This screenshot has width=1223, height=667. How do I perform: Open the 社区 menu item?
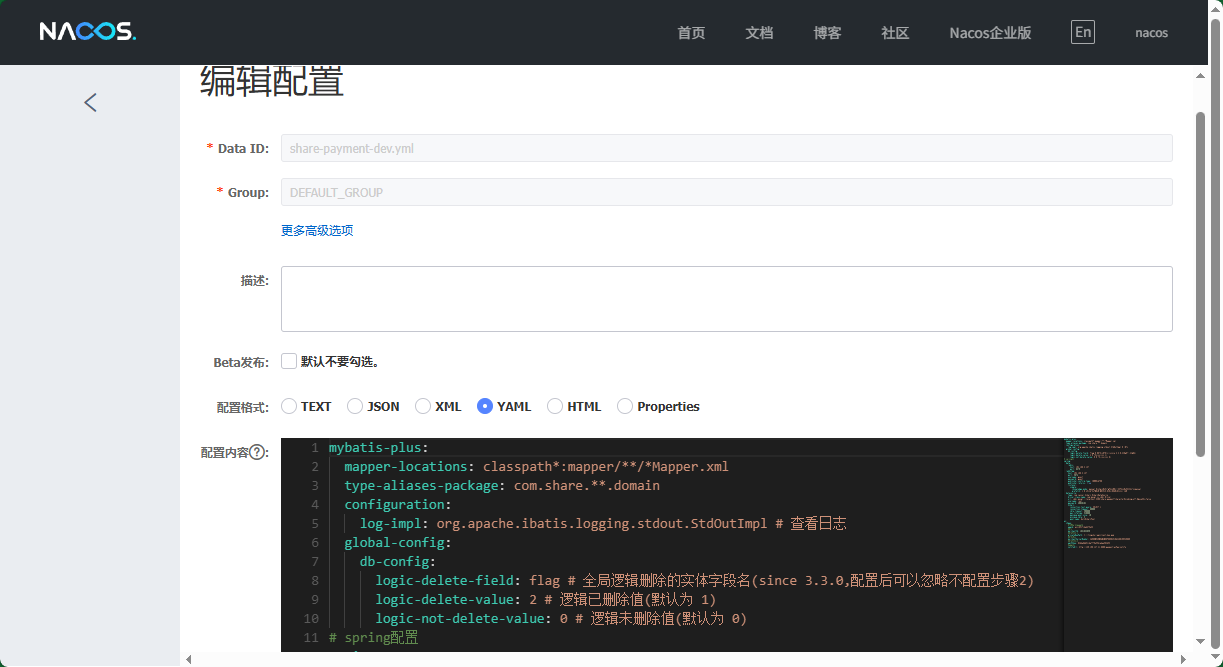pos(895,33)
